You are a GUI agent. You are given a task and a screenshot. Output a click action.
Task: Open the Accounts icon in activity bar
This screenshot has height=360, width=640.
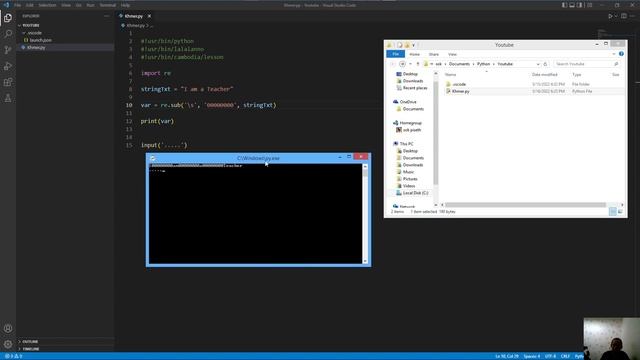coord(8,328)
